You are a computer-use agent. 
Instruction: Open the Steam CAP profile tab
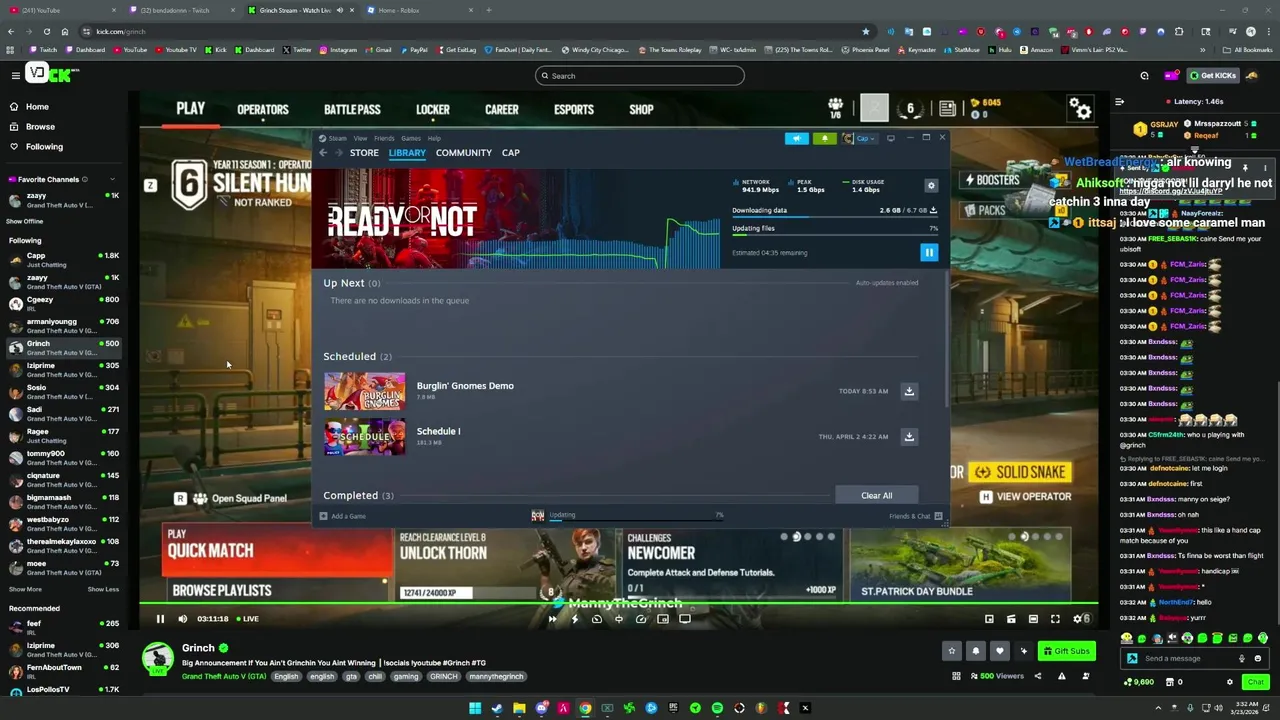[x=510, y=153]
